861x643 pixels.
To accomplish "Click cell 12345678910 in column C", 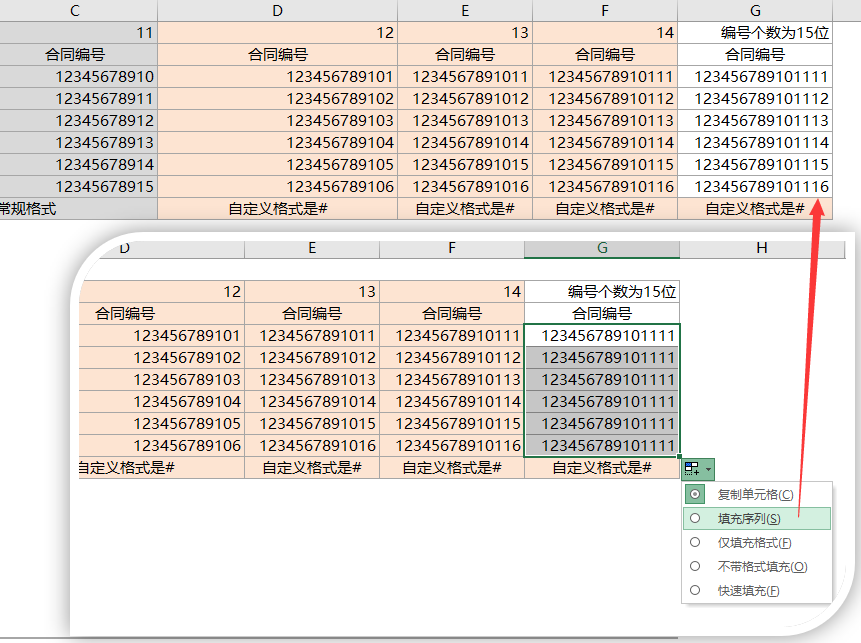I will (x=79, y=76).
